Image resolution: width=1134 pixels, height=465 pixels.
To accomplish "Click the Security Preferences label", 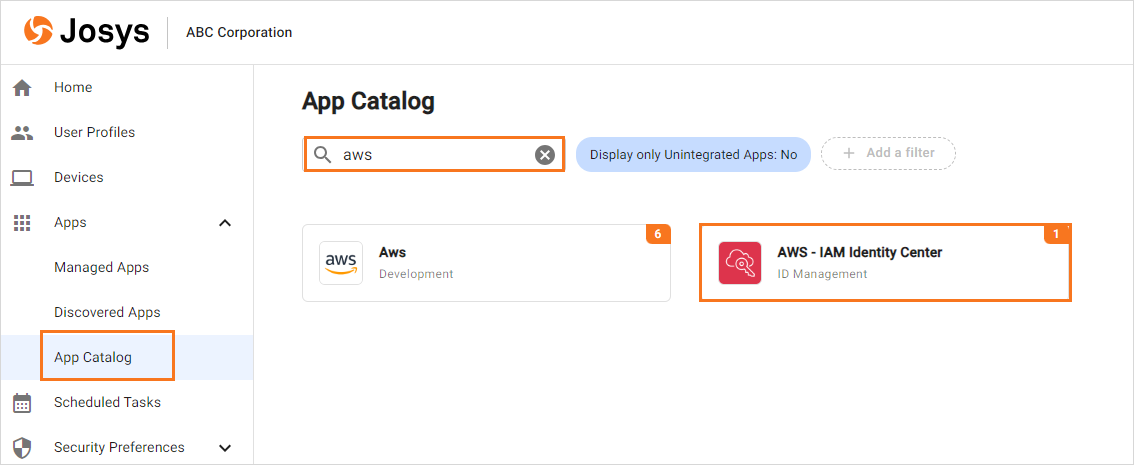I will coord(119,447).
